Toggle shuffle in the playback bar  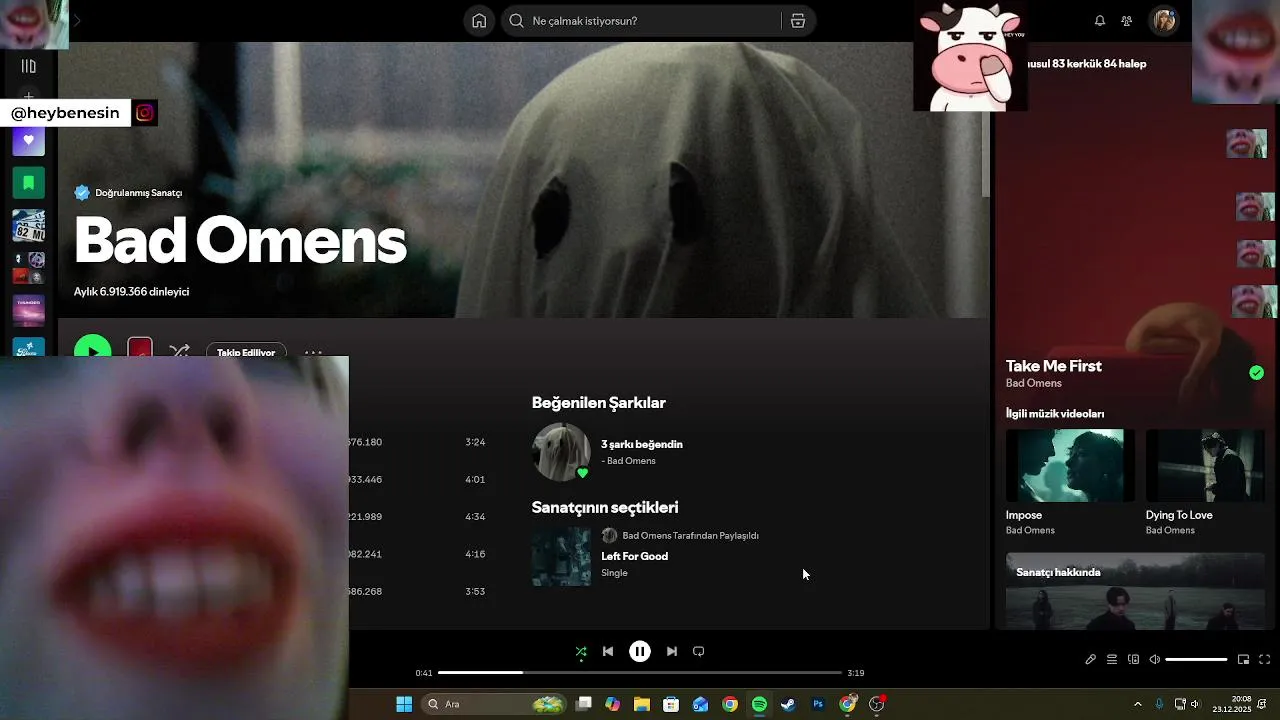[x=581, y=651]
